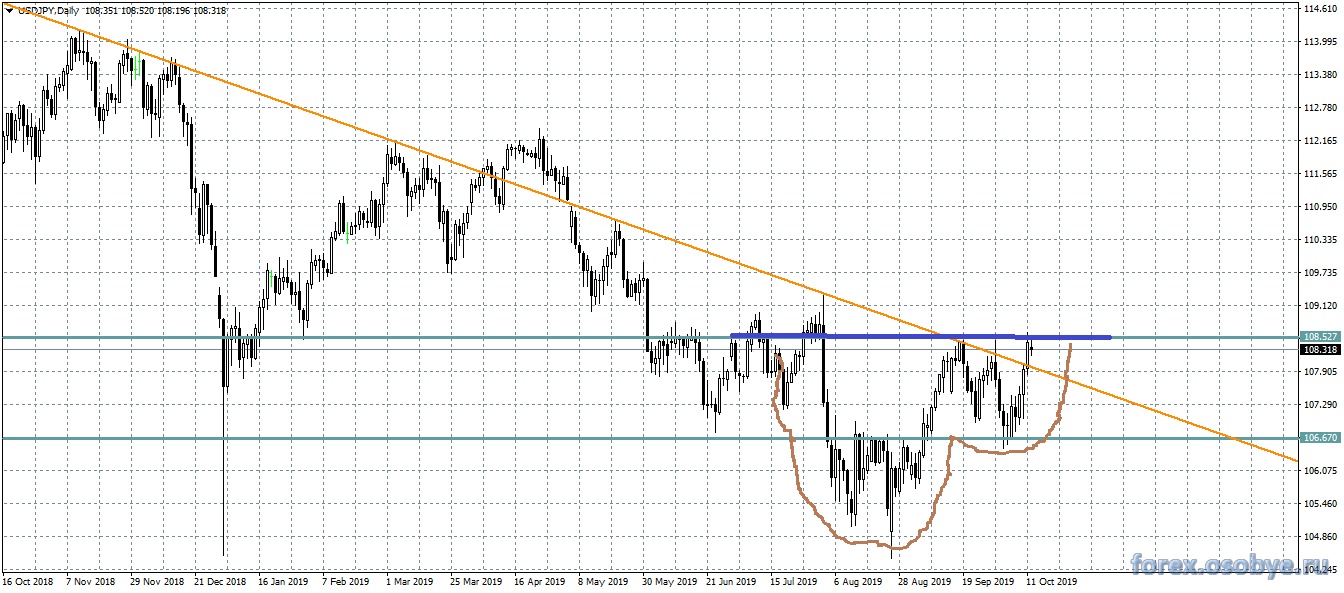Click the 105.460 value on price scale
1344x593 pixels.
pyautogui.click(x=1322, y=504)
